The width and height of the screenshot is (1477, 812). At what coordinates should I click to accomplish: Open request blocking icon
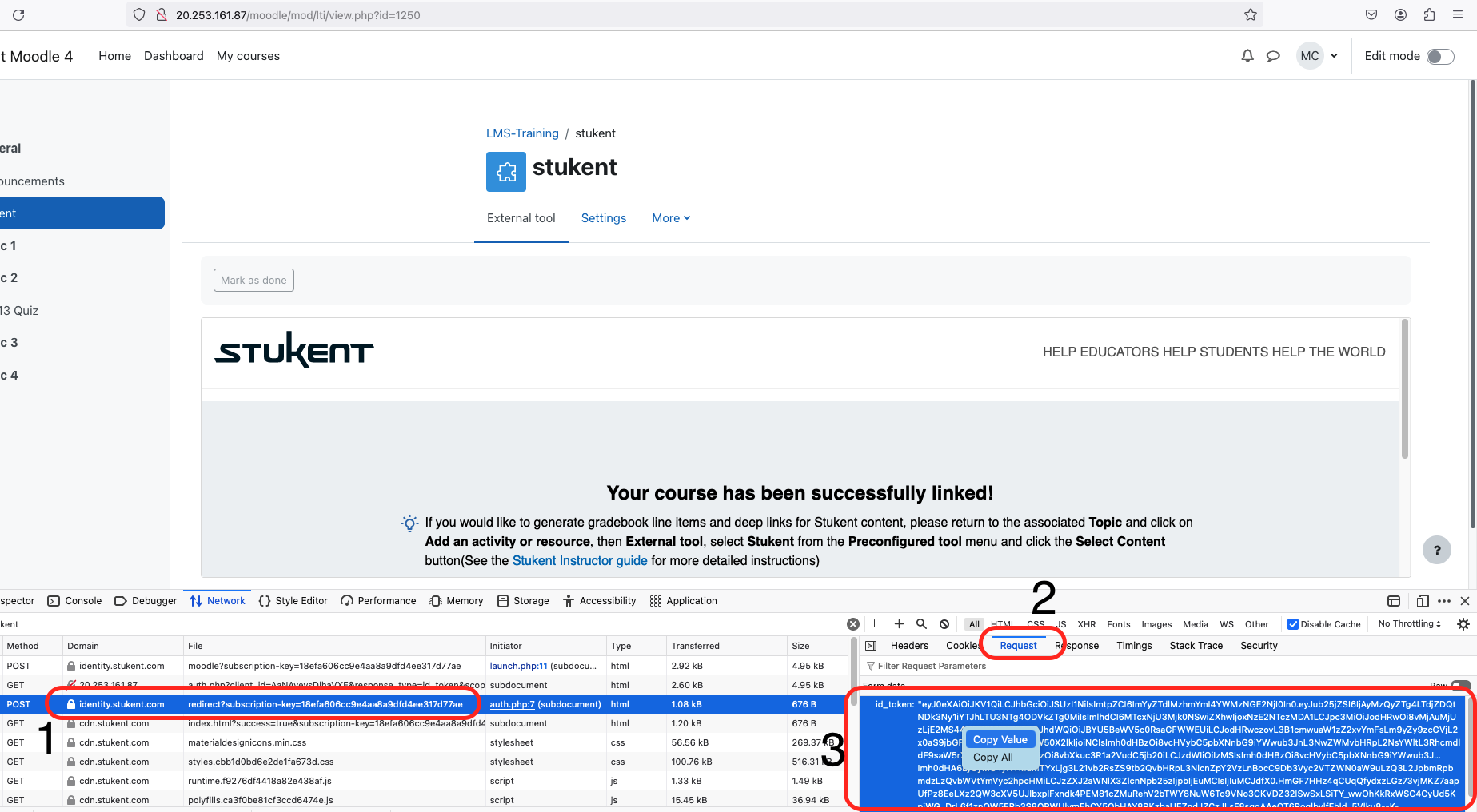point(944,624)
